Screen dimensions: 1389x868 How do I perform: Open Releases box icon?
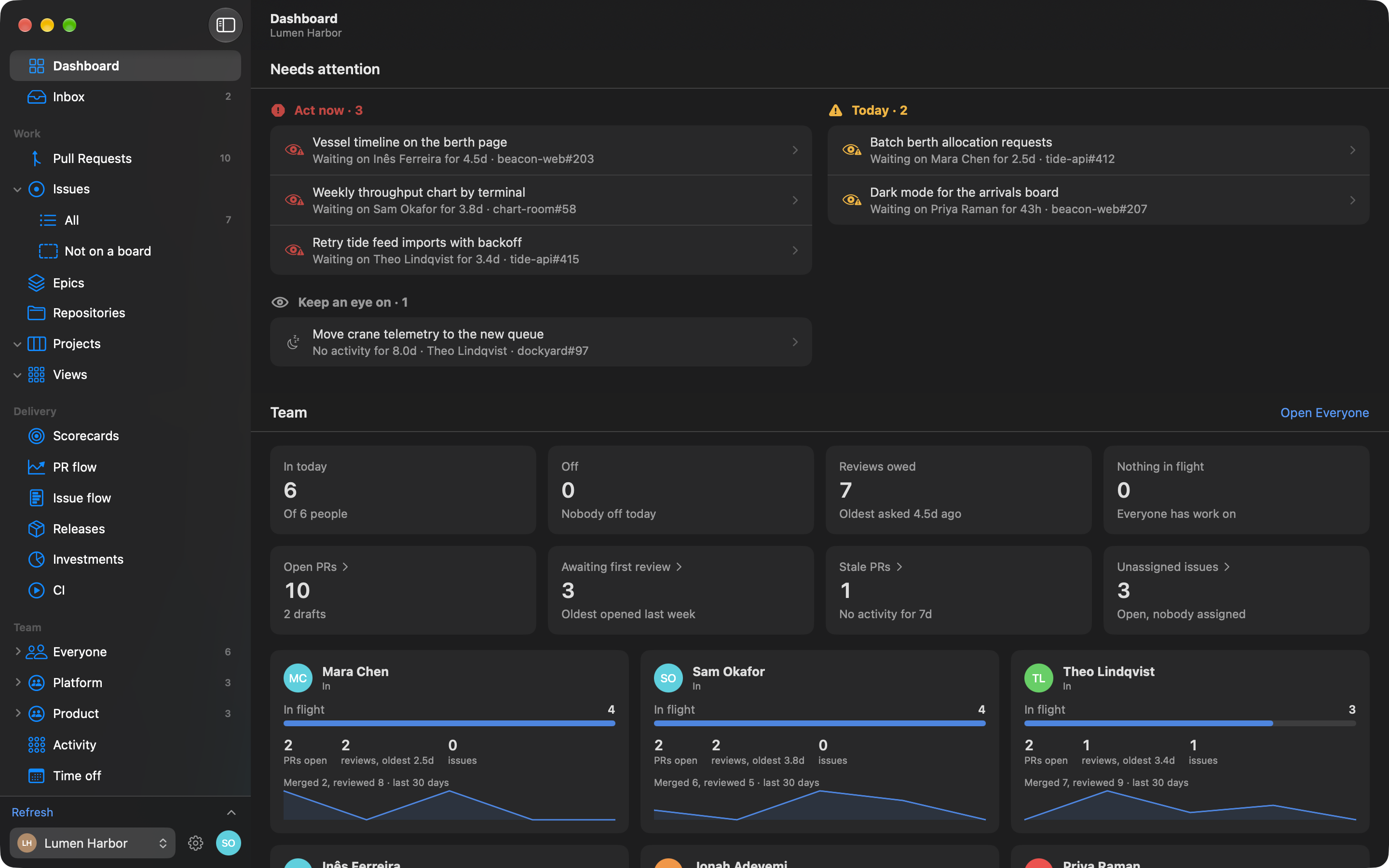pos(36,529)
